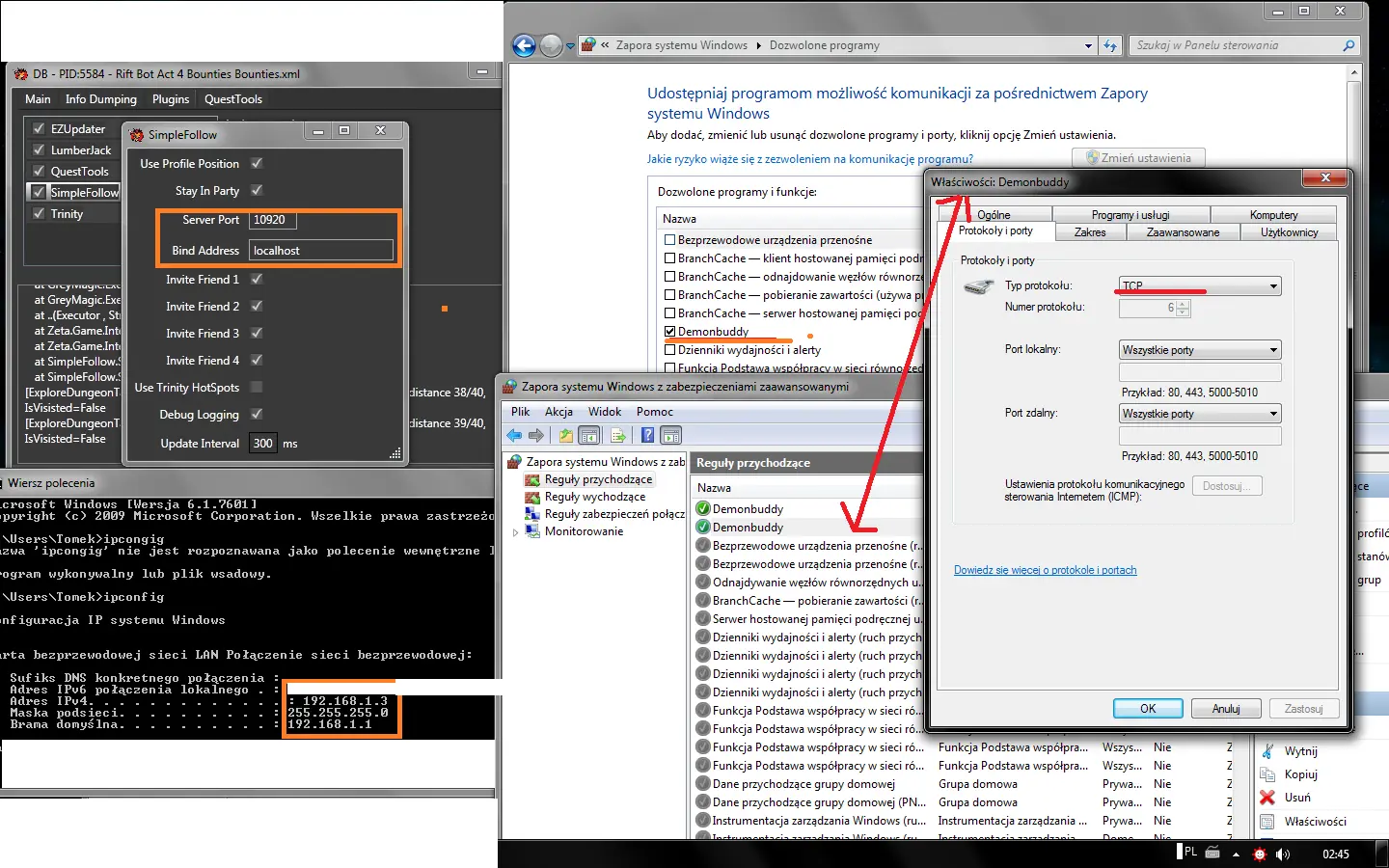The height and width of the screenshot is (868, 1389).
Task: Click the blue help question-mark toolbar icon
Action: pos(648,435)
